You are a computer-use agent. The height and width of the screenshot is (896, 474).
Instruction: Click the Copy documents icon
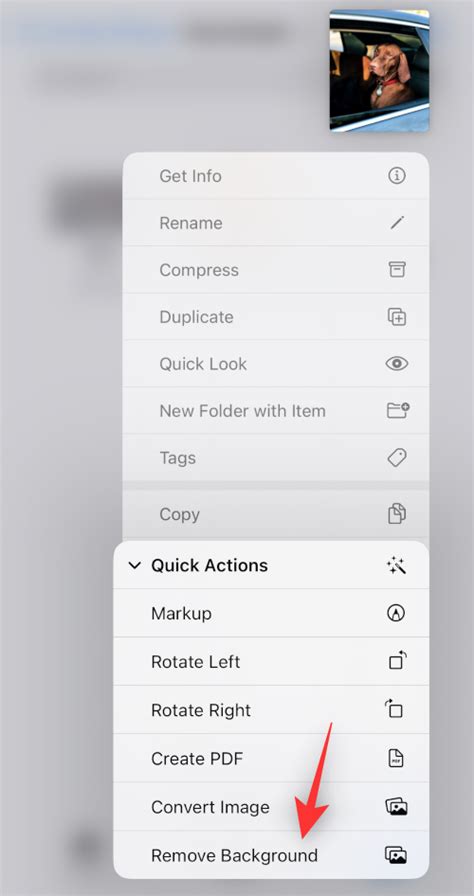(397, 514)
